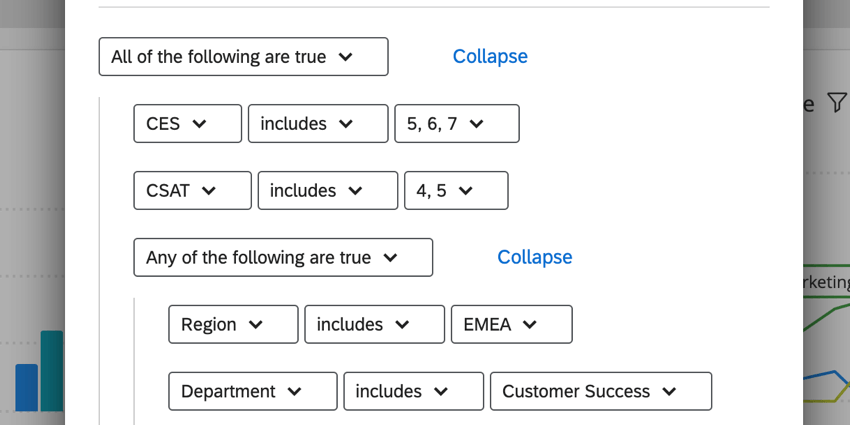Collapse the top-level condition group

[490, 57]
